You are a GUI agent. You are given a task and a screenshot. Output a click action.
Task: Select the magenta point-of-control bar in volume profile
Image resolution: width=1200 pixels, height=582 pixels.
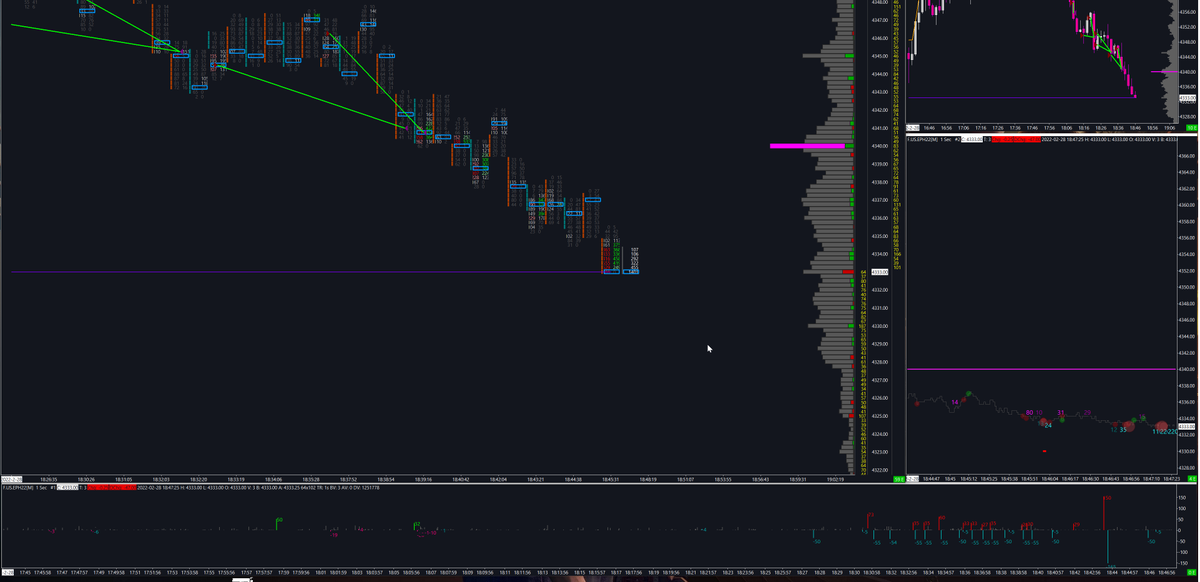(807, 146)
